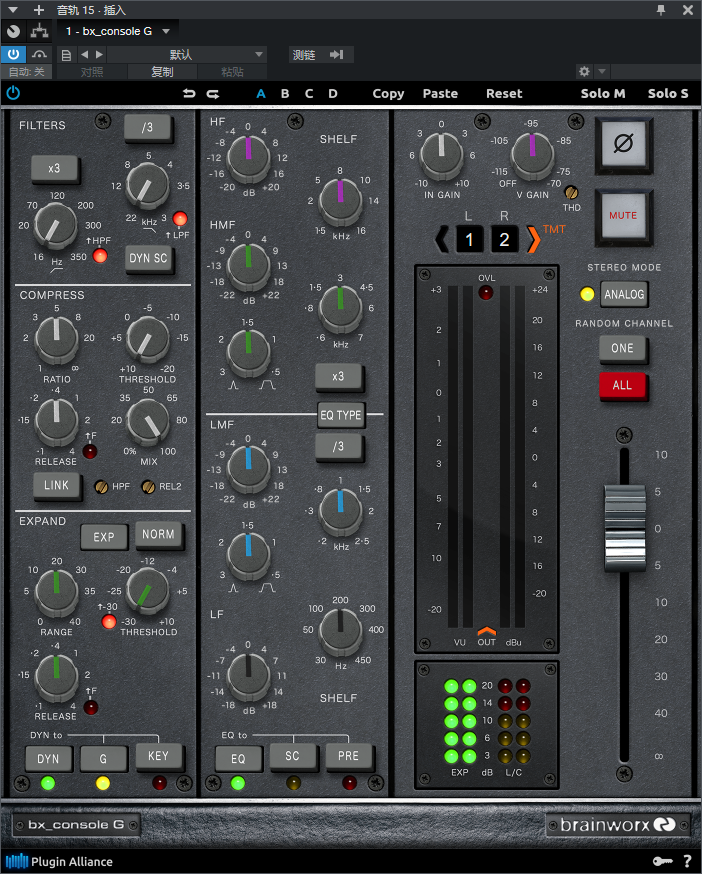Toggle the plugin power icon
702x874 pixels.
pyautogui.click(x=13, y=93)
